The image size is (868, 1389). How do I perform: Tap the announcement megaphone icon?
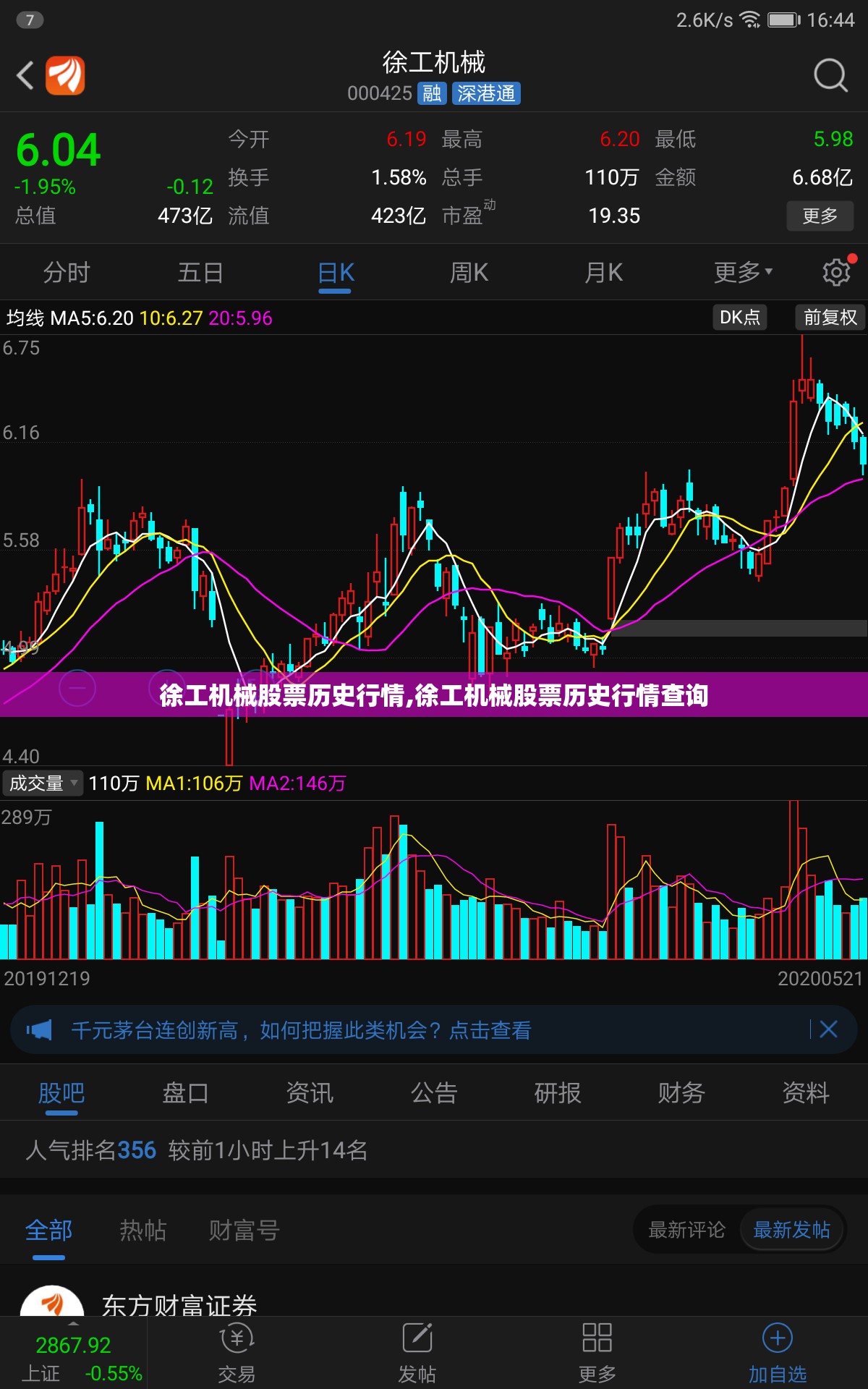(40, 1029)
